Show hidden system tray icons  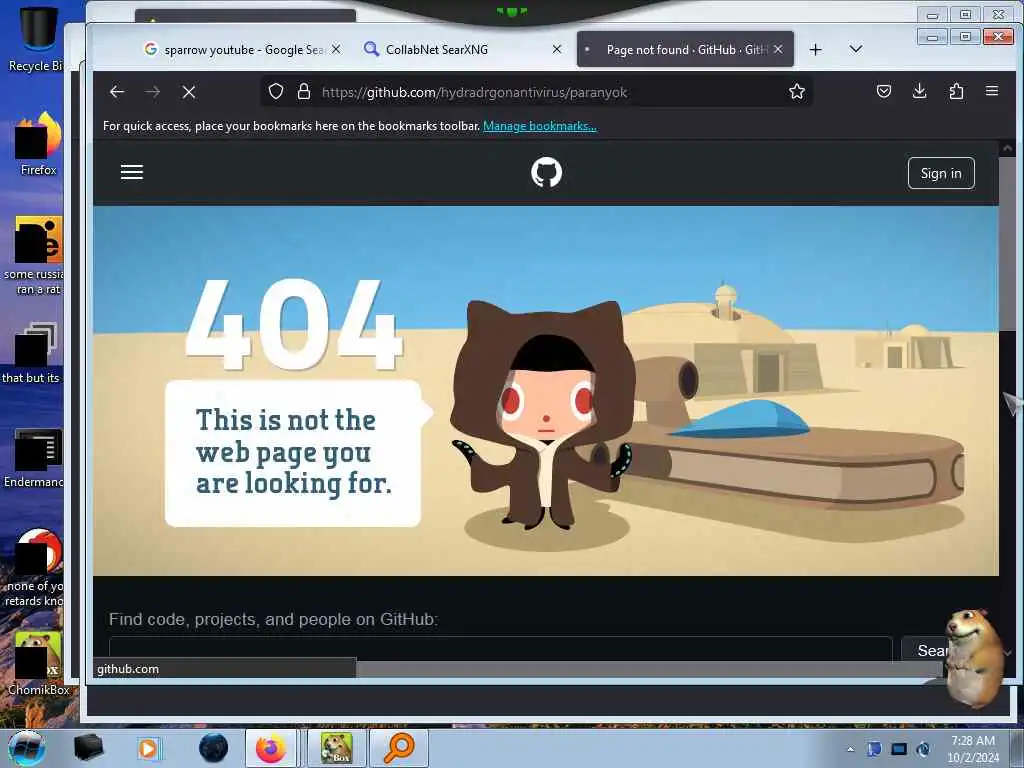[x=850, y=749]
